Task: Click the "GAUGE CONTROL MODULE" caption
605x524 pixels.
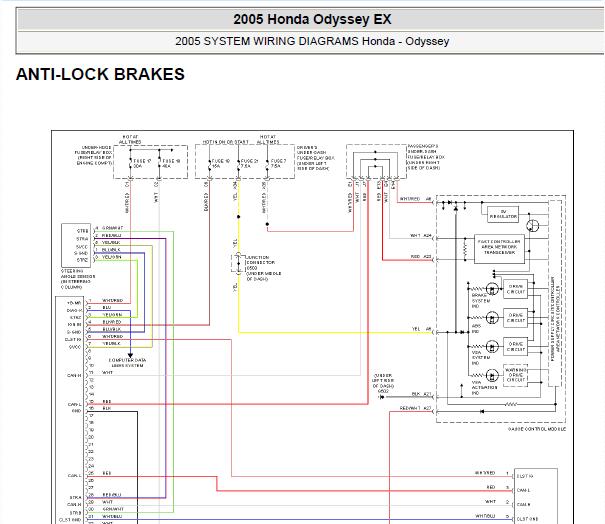Action: (x=537, y=429)
